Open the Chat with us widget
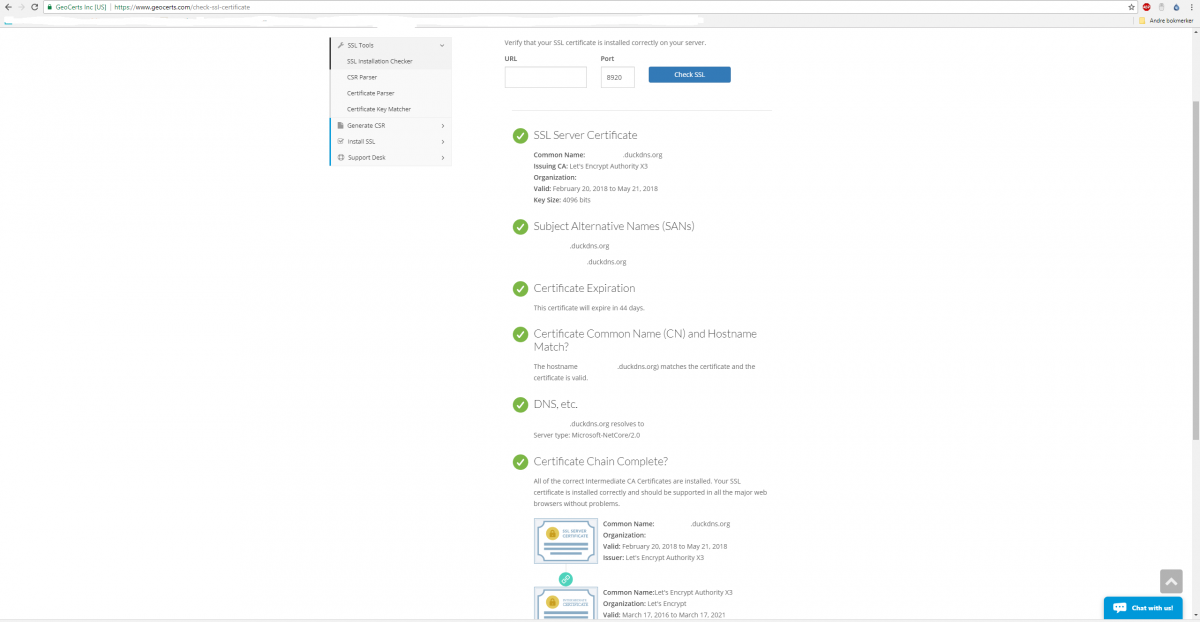The width and height of the screenshot is (1200, 622). click(x=1143, y=607)
